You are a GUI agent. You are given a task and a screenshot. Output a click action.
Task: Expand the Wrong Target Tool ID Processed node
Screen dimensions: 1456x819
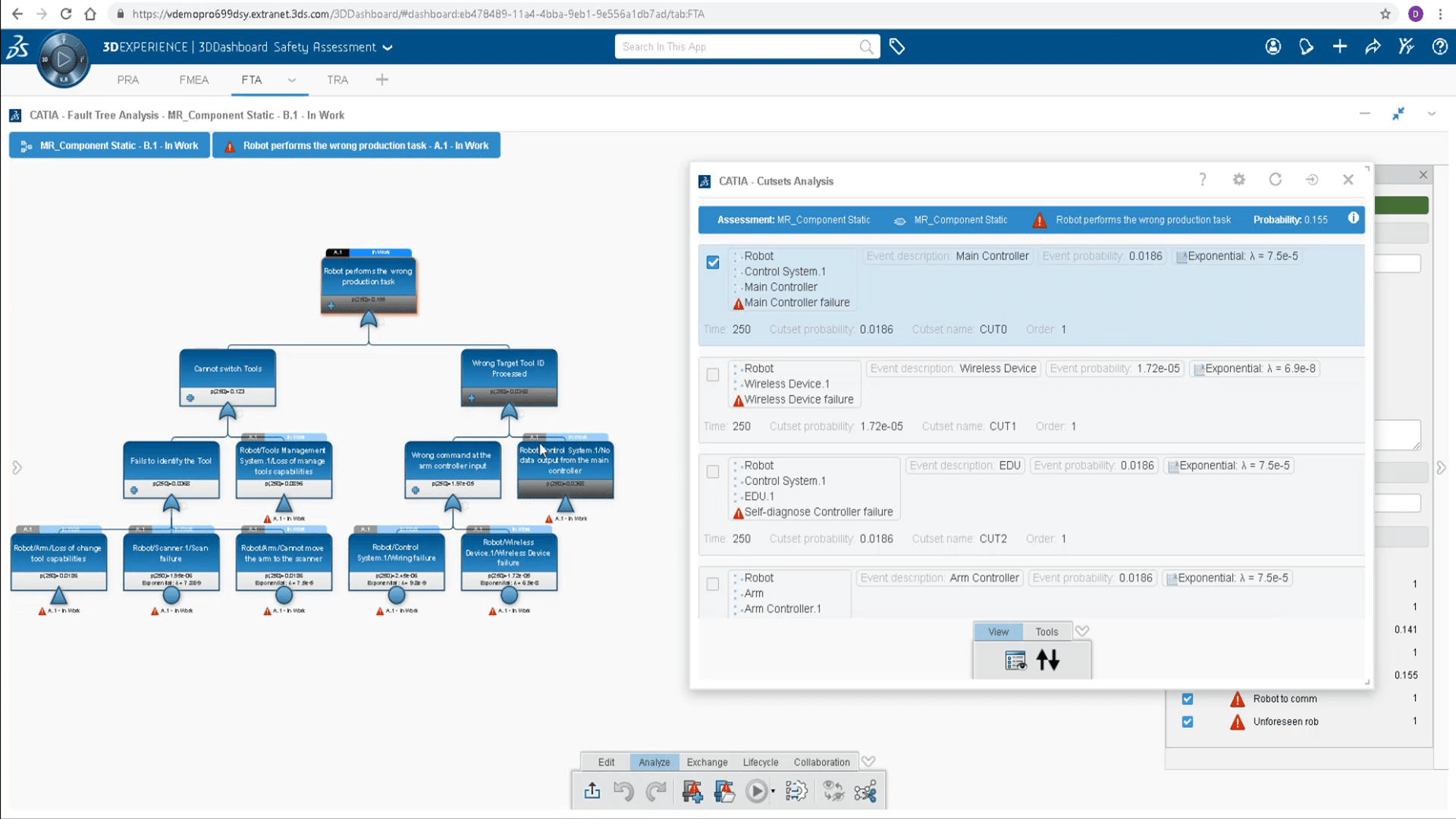point(471,398)
